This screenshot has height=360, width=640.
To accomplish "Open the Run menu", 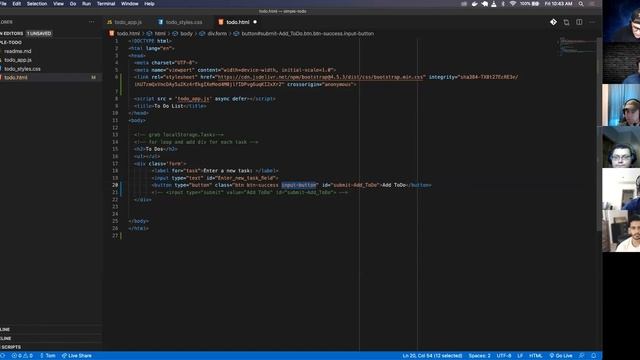I will [87, 4].
